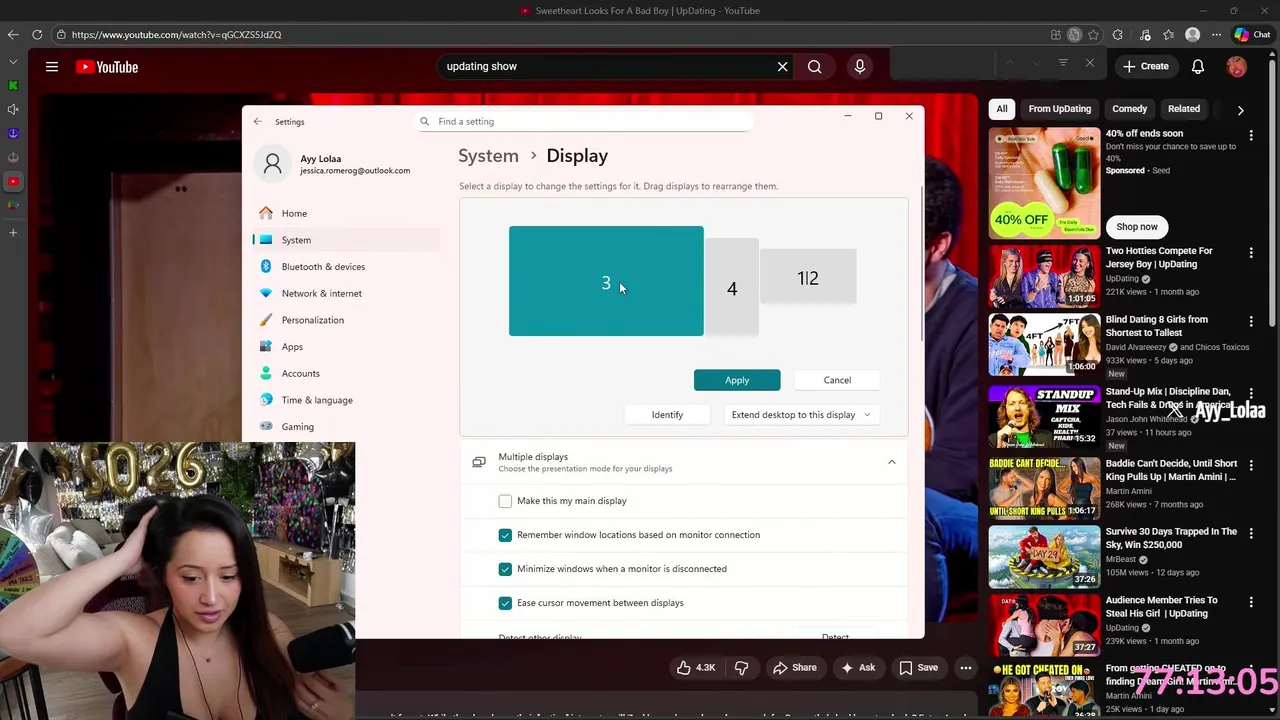The height and width of the screenshot is (720, 1280).
Task: Open options for Blind Dating 8 Girls video
Action: (x=1251, y=321)
